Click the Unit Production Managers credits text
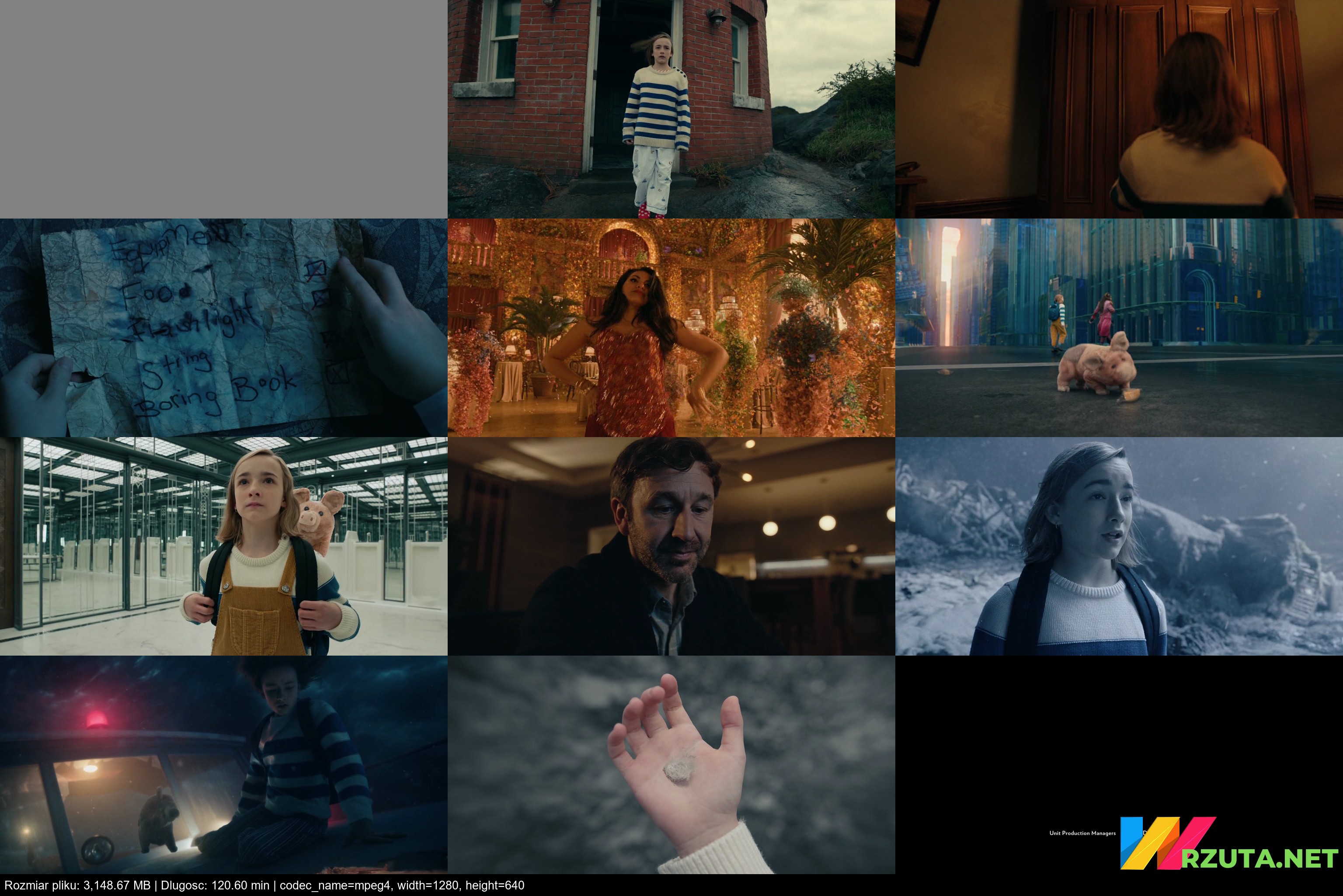This screenshot has width=1343, height=896. [x=1082, y=833]
